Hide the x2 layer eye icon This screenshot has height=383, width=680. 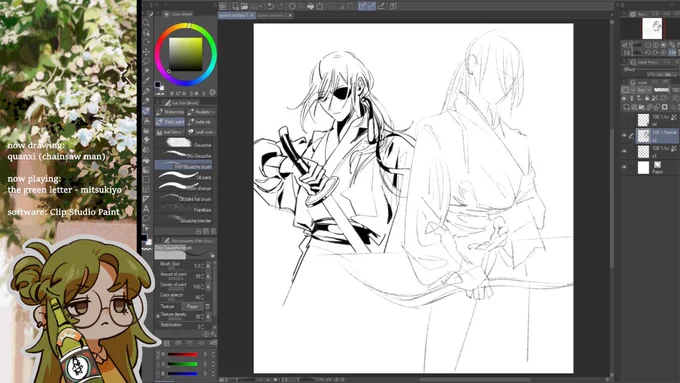[x=624, y=136]
